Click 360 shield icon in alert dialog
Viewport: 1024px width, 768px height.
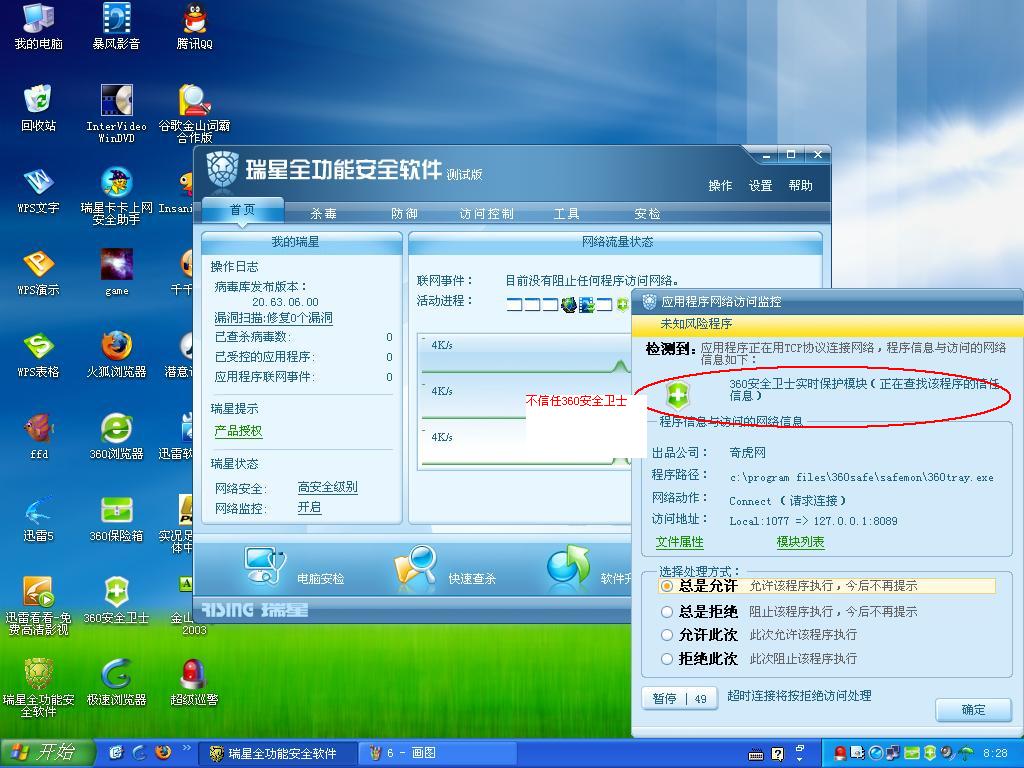coord(679,395)
